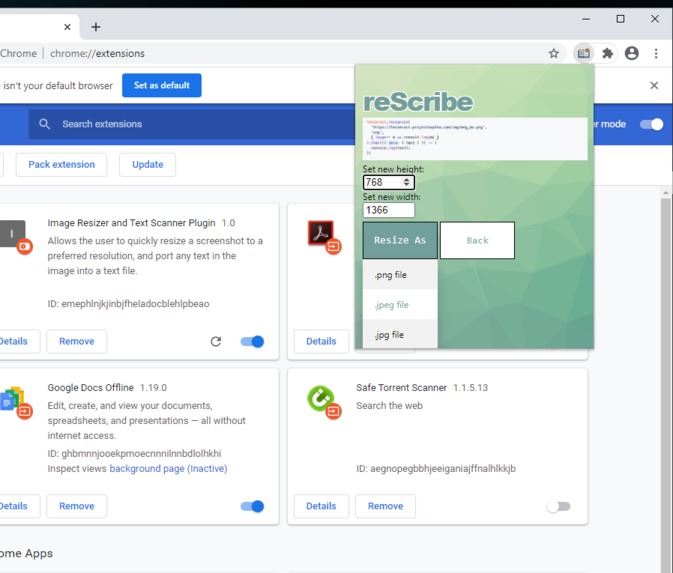The image size is (673, 573).
Task: Open the background page (Inactive) link
Action: click(x=168, y=468)
